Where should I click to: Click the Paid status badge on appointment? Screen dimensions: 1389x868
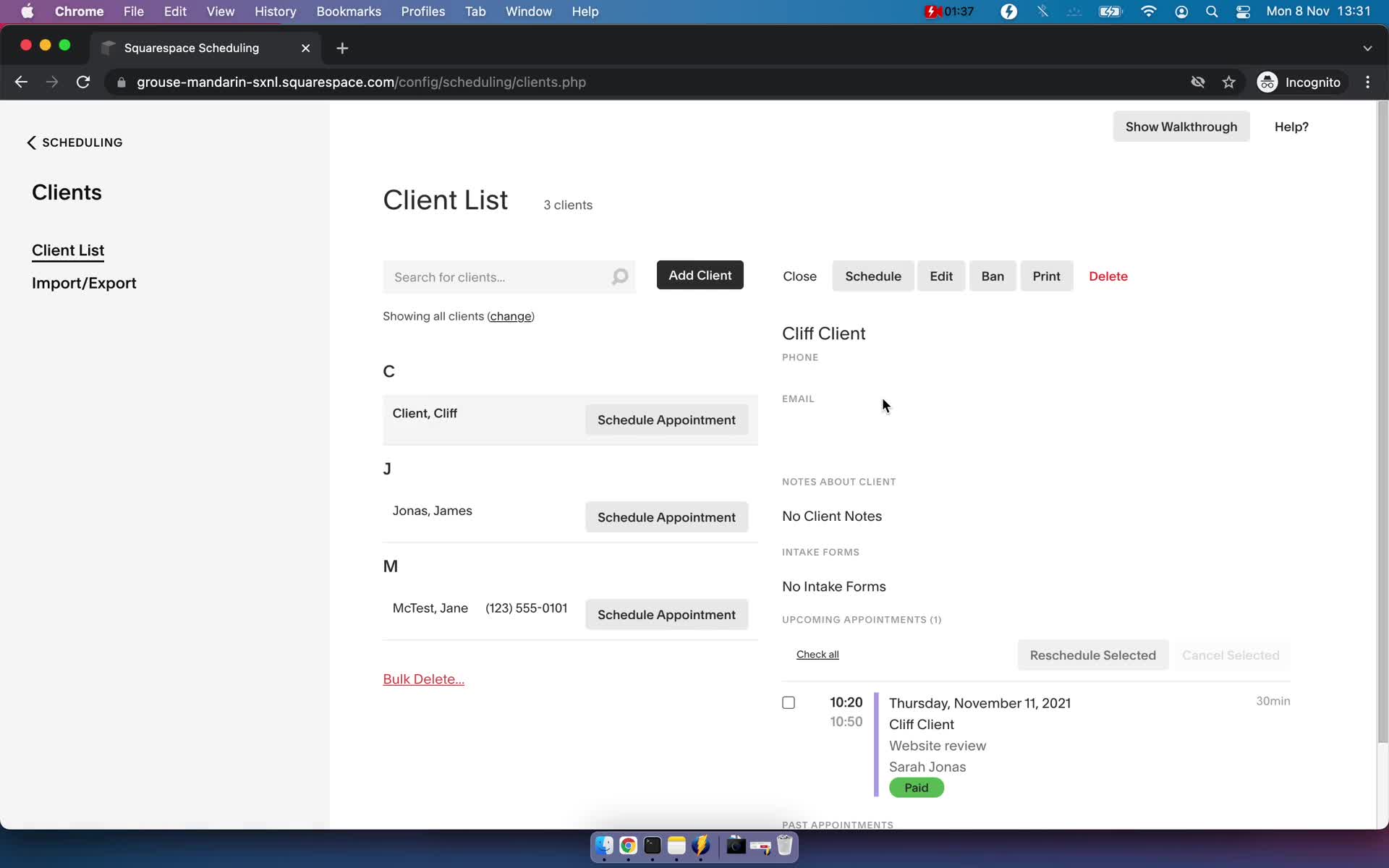point(916,788)
